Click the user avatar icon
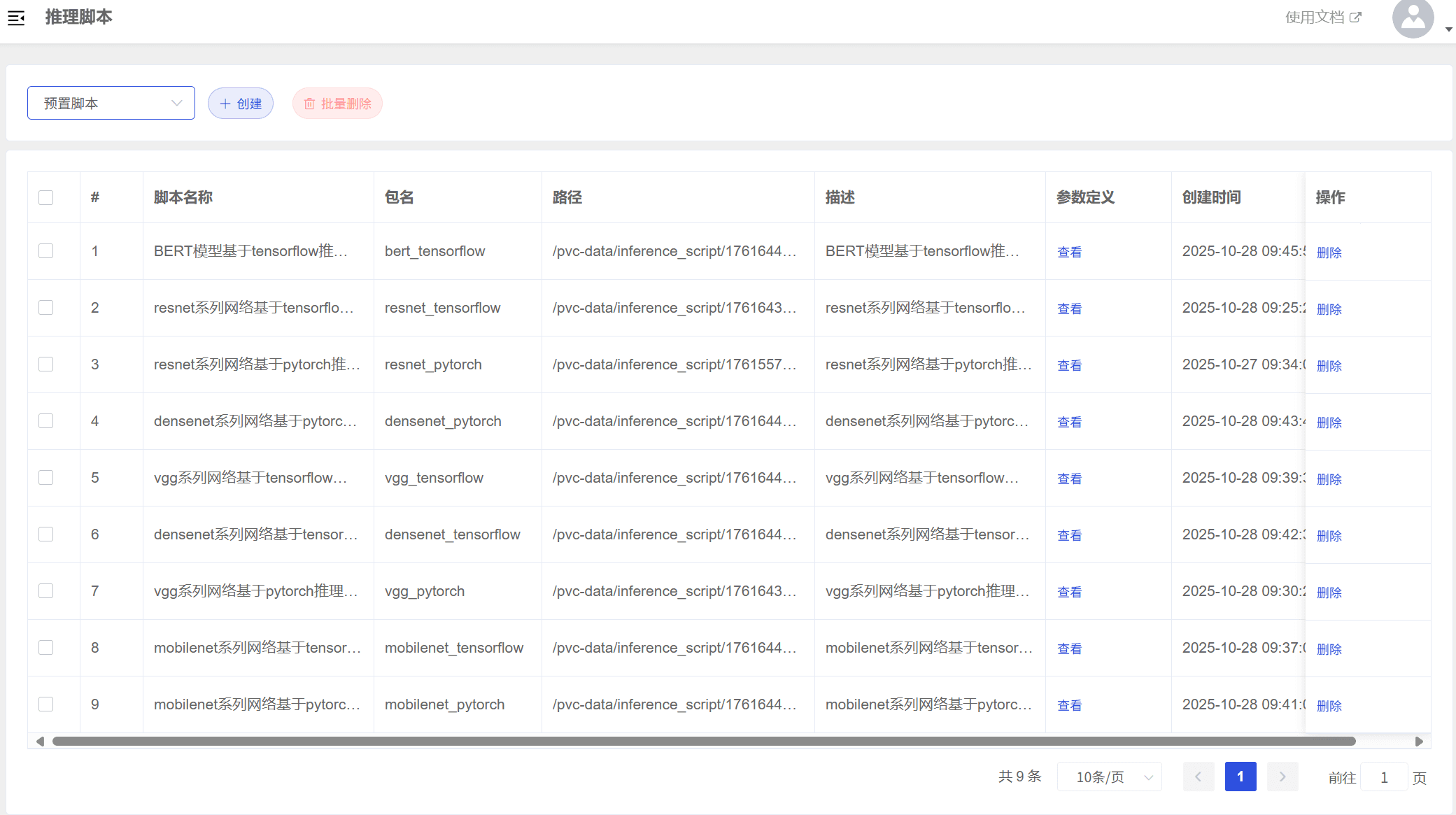 (x=1413, y=18)
